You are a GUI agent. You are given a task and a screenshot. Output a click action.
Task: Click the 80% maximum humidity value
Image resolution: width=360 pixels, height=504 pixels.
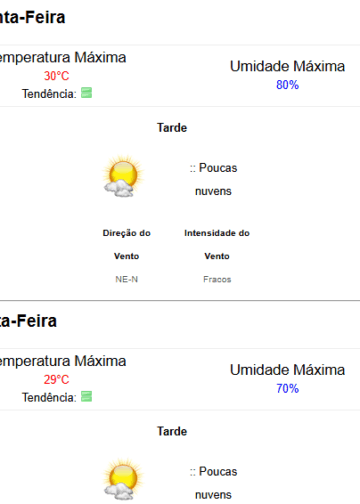coord(287,85)
